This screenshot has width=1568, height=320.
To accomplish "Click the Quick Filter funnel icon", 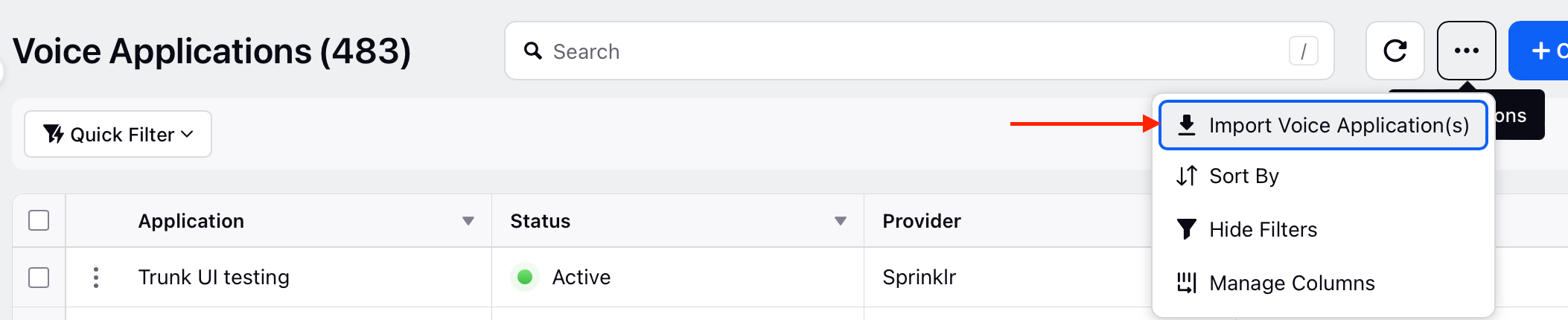I will (53, 134).
